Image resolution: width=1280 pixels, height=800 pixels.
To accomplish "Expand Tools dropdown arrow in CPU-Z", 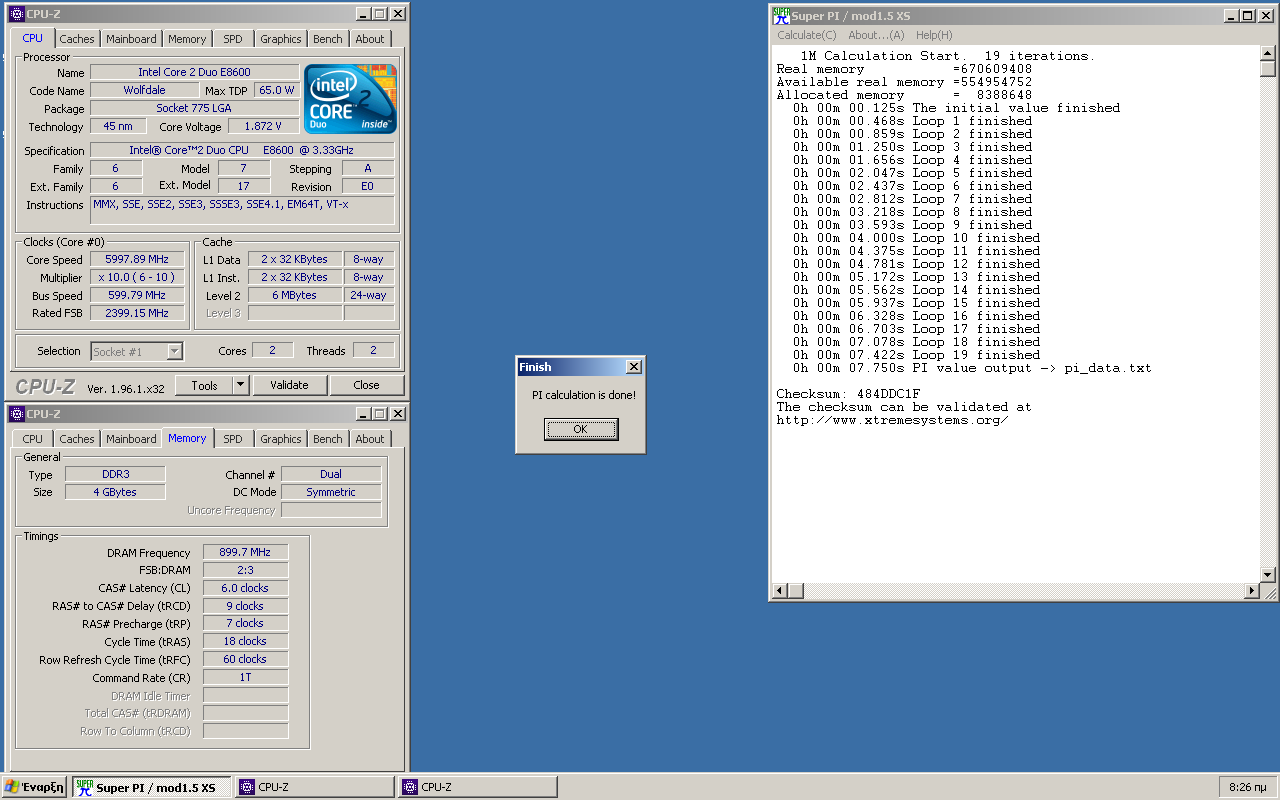I will pos(240,385).
